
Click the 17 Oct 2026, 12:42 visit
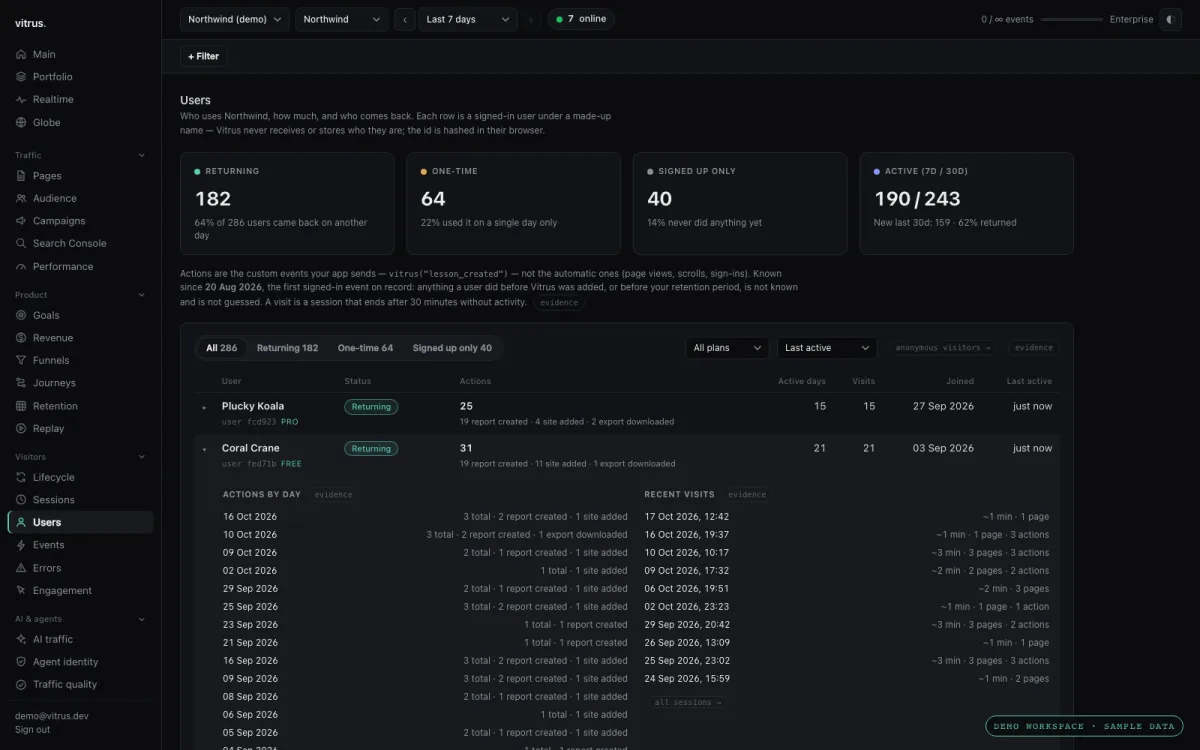[x=847, y=517]
